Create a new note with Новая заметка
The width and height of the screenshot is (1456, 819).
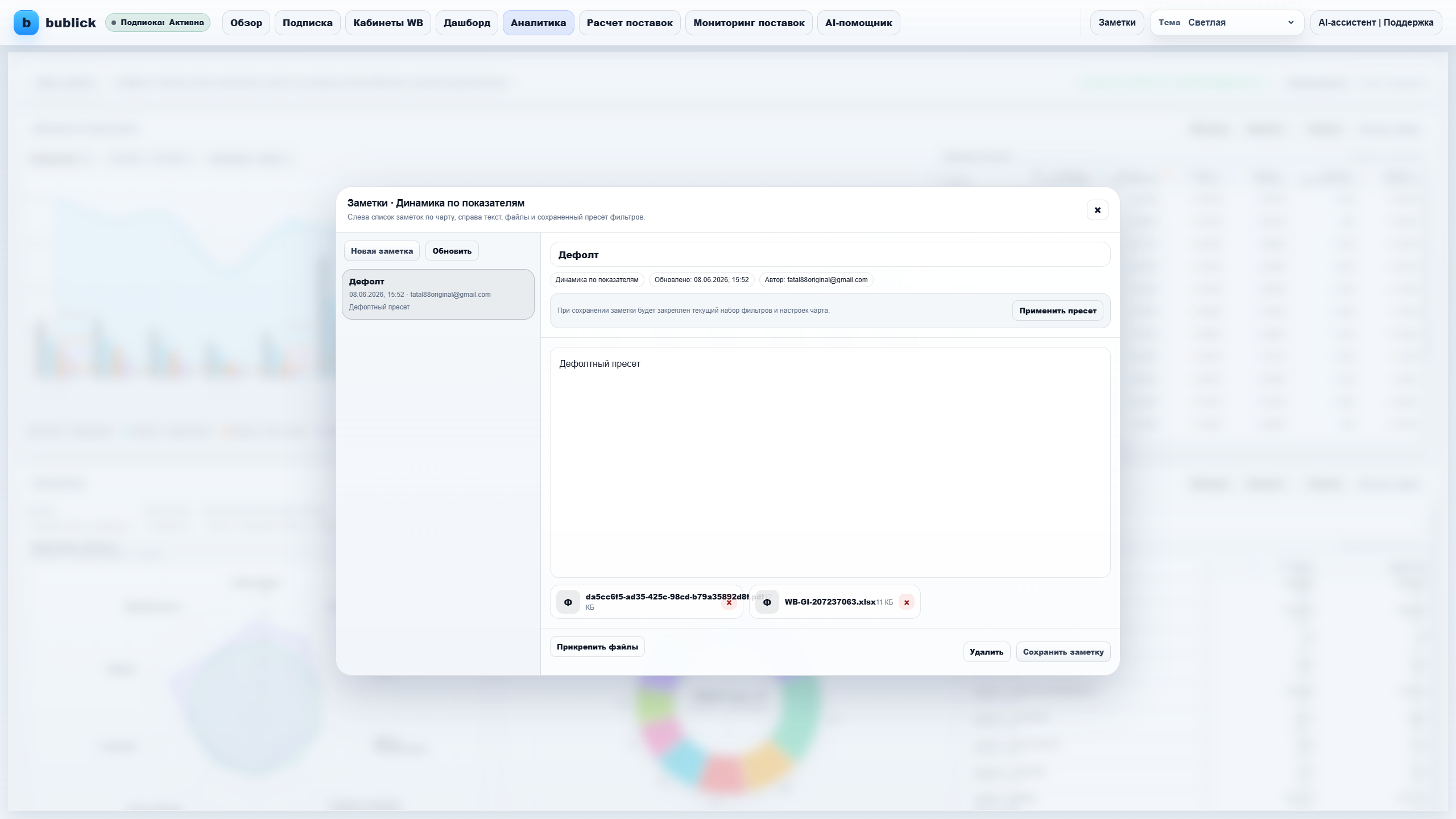point(382,251)
